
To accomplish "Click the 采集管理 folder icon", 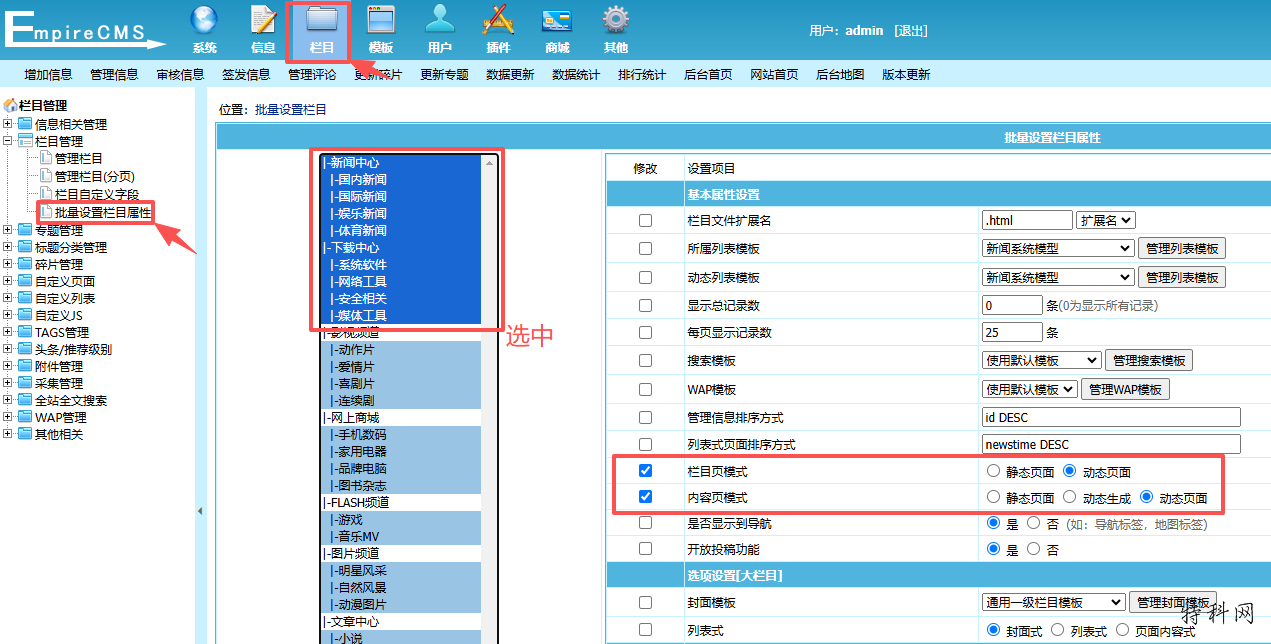I will tap(25, 383).
